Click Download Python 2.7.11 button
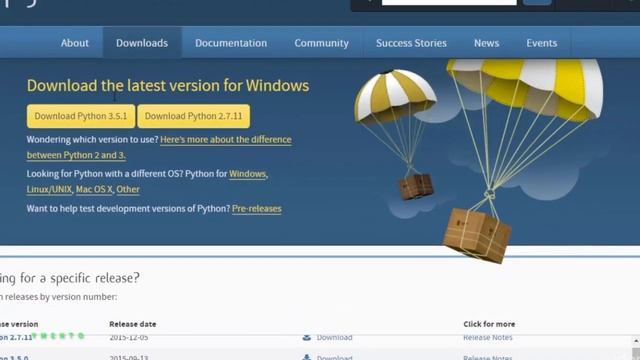 193,116
